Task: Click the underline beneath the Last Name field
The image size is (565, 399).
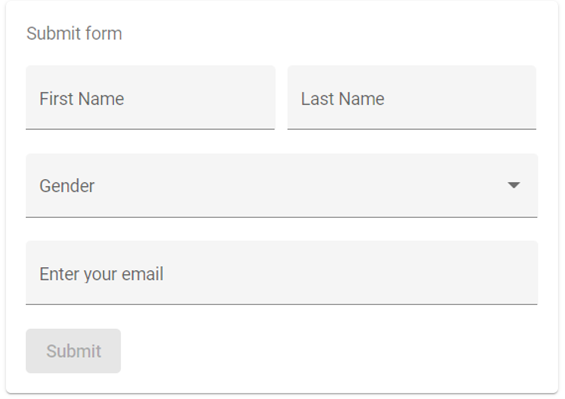Action: pos(411,129)
